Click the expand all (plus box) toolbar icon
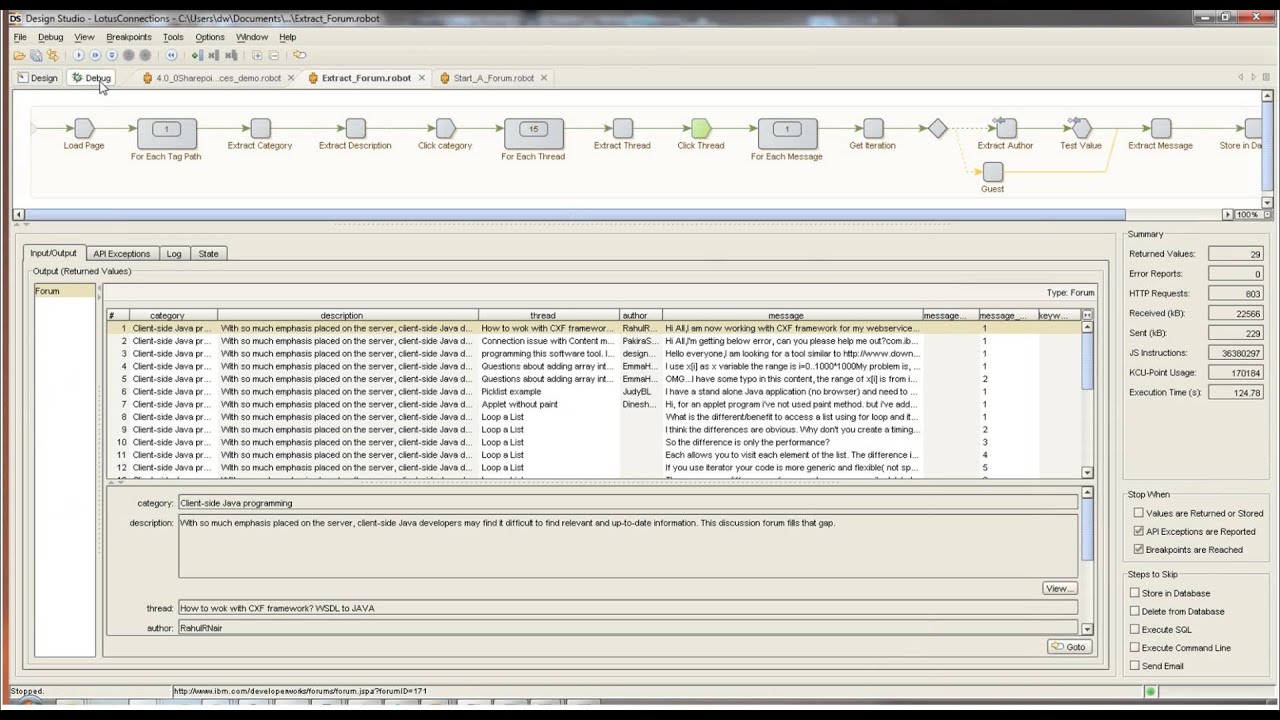Viewport: 1280px width, 720px height. coord(257,55)
